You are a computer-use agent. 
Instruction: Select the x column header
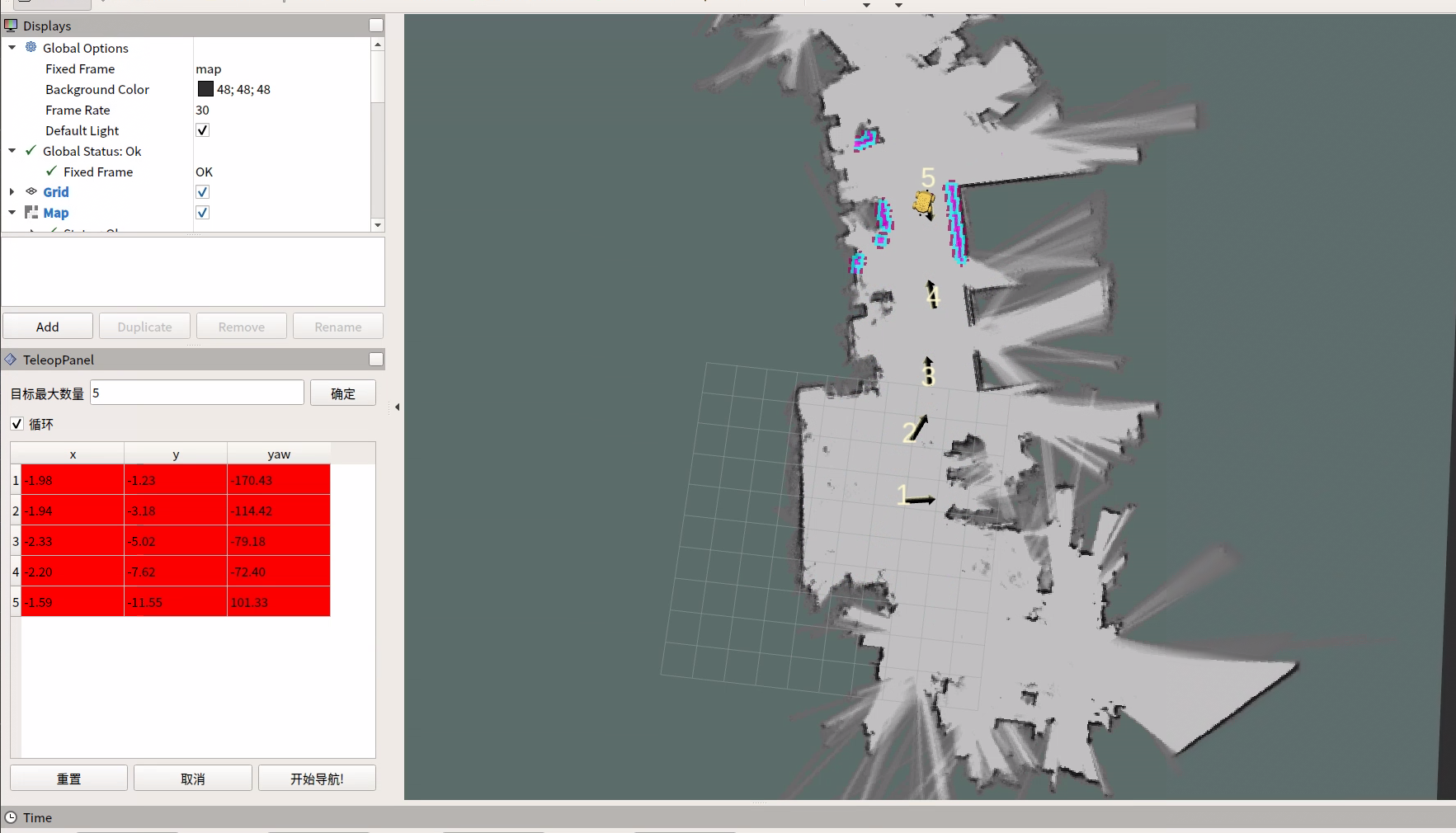73,454
